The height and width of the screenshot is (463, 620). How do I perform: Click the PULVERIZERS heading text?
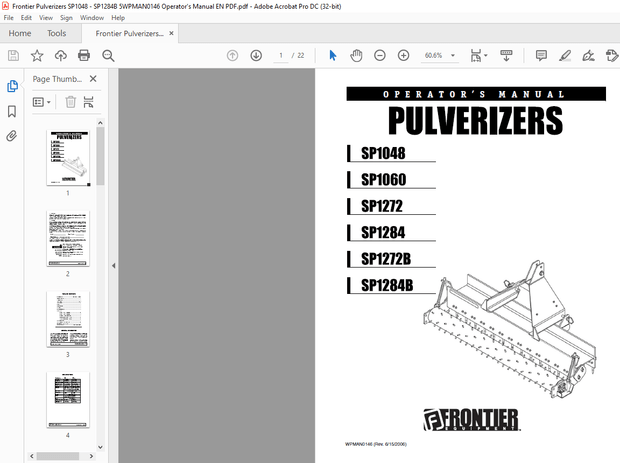point(475,121)
